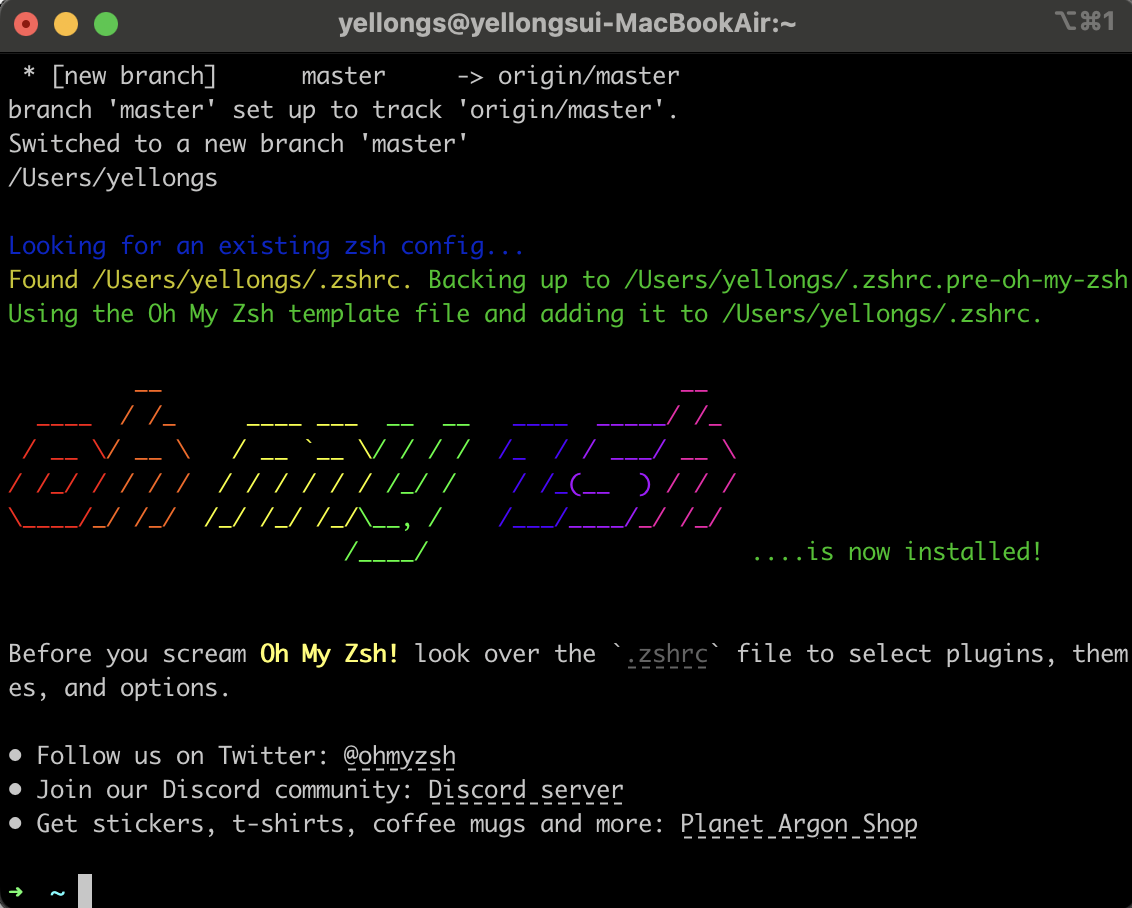Image resolution: width=1132 pixels, height=908 pixels.
Task: Click 'Found /Users/yellongs/.zshrc.' yellow text
Action: pos(210,280)
